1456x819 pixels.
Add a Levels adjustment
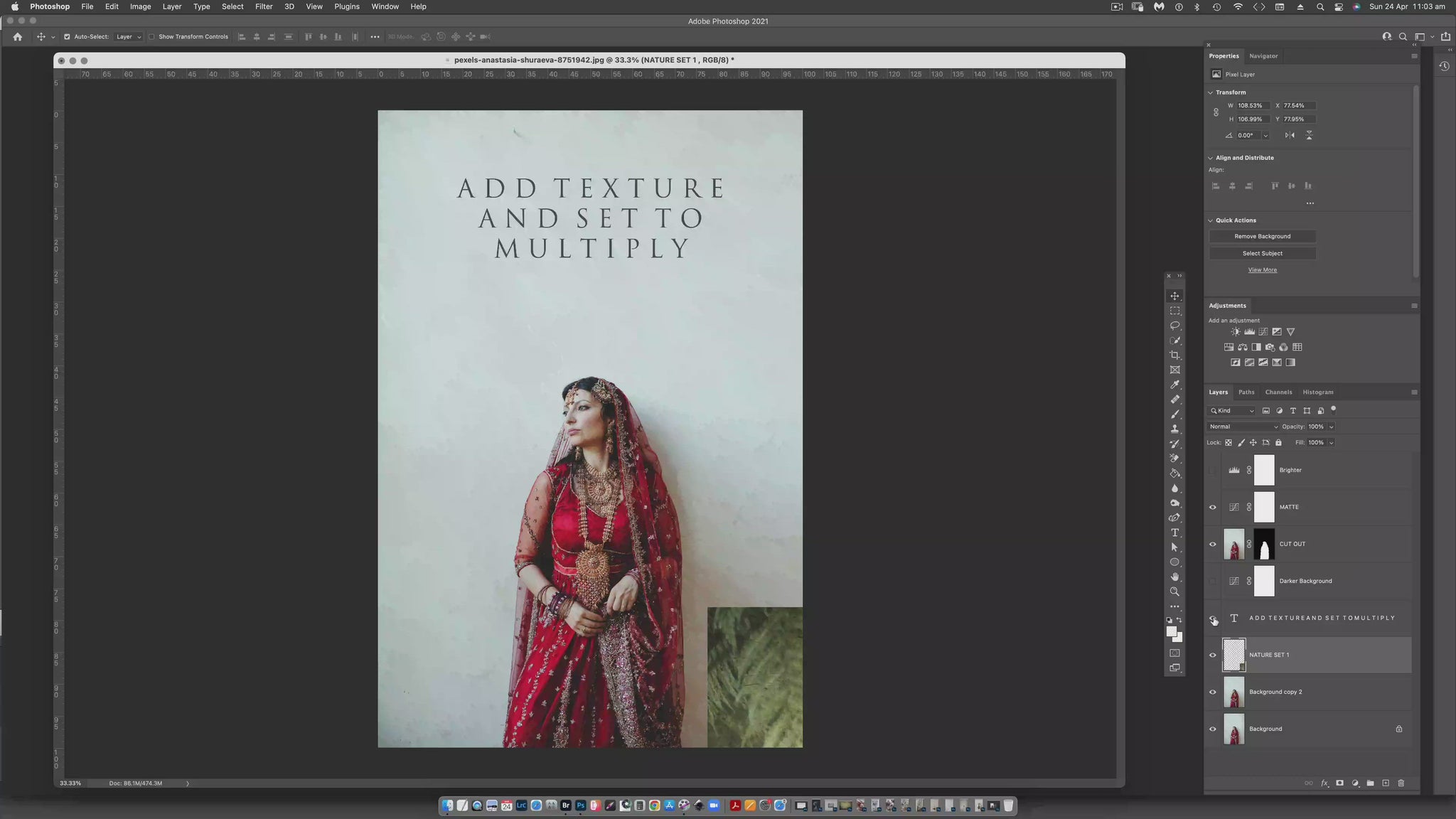pos(1249,332)
